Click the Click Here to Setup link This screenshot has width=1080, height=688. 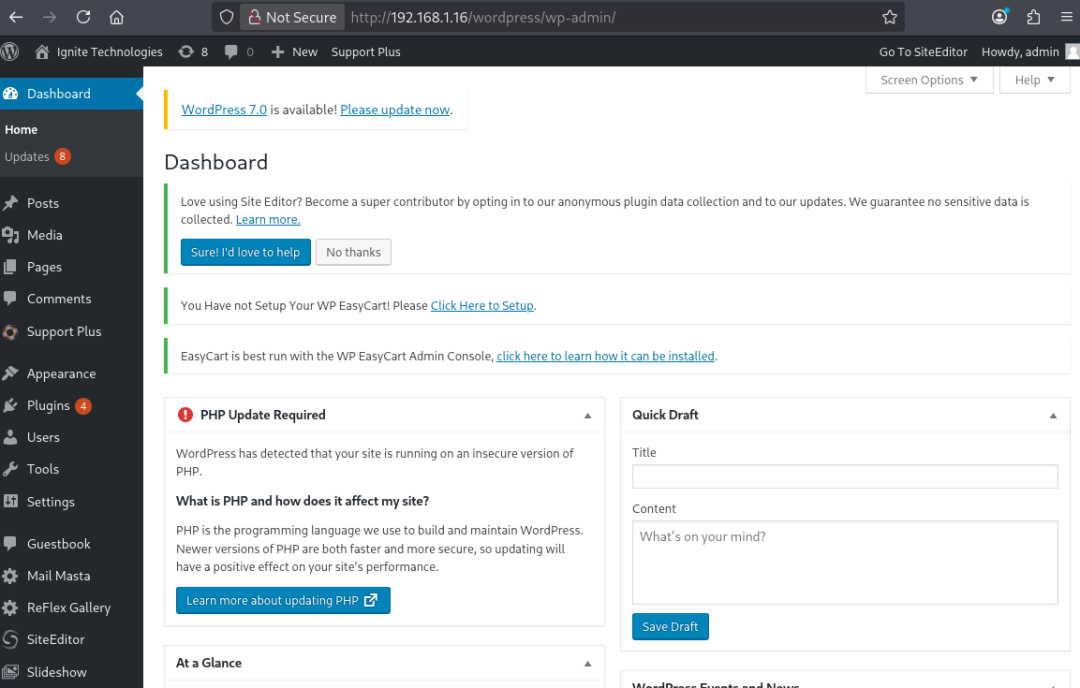[482, 305]
